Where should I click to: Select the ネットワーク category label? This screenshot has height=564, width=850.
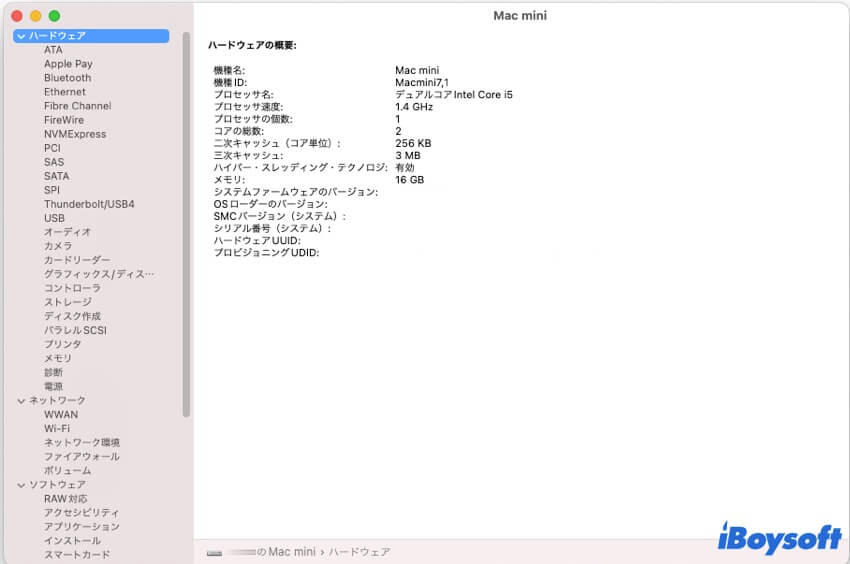pyautogui.click(x=57, y=401)
